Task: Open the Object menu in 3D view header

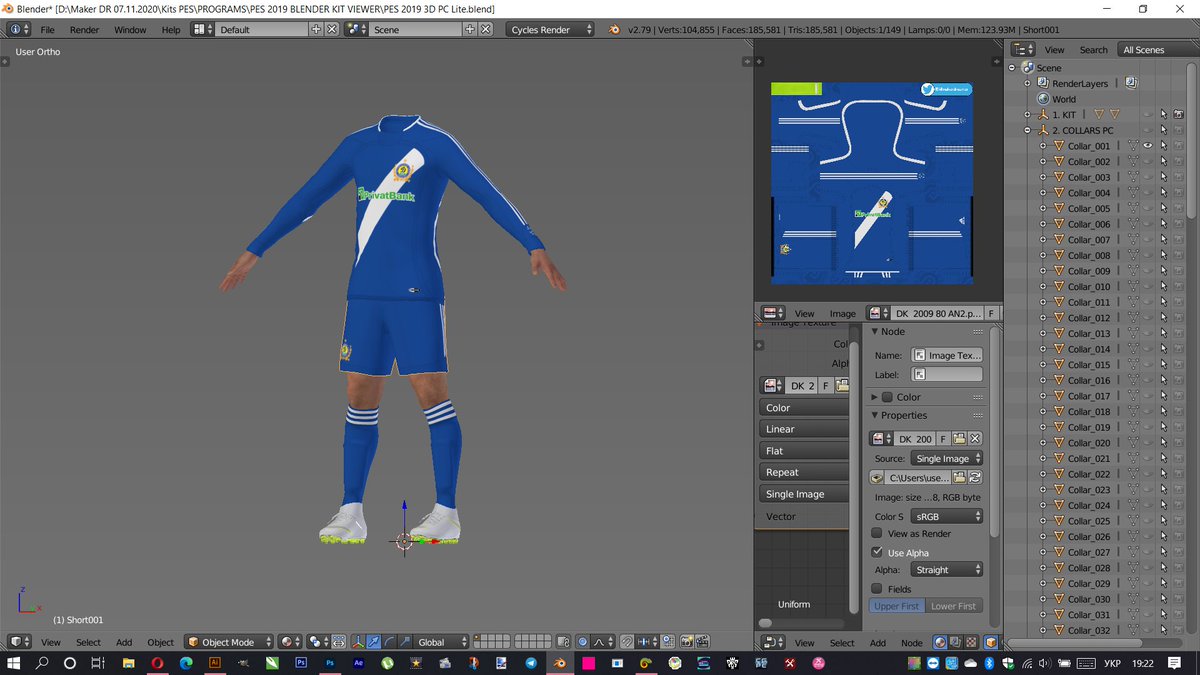Action: [x=161, y=642]
